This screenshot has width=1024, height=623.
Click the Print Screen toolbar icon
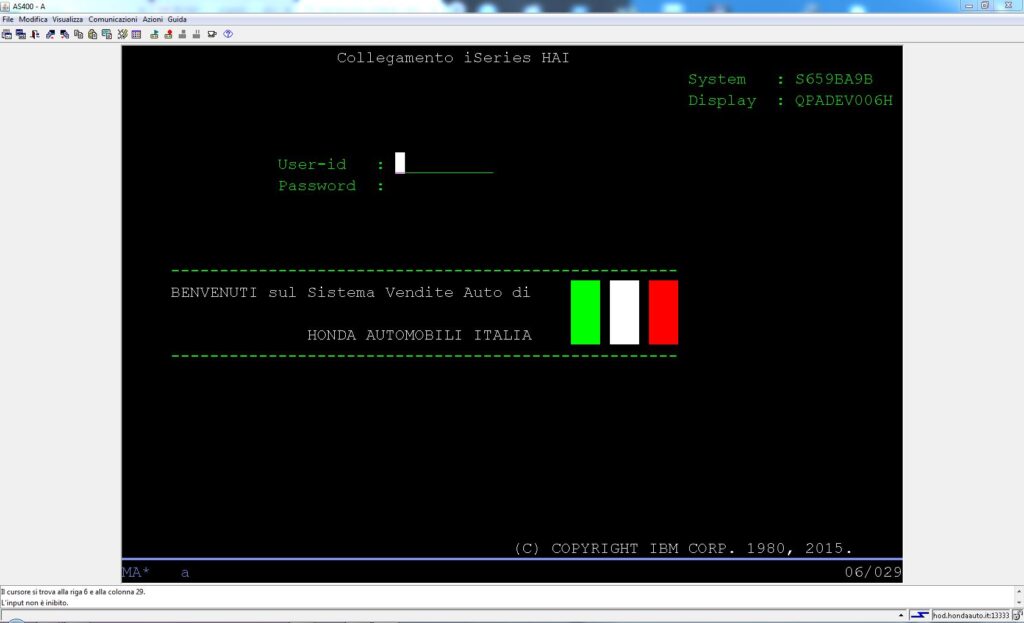click(6, 34)
